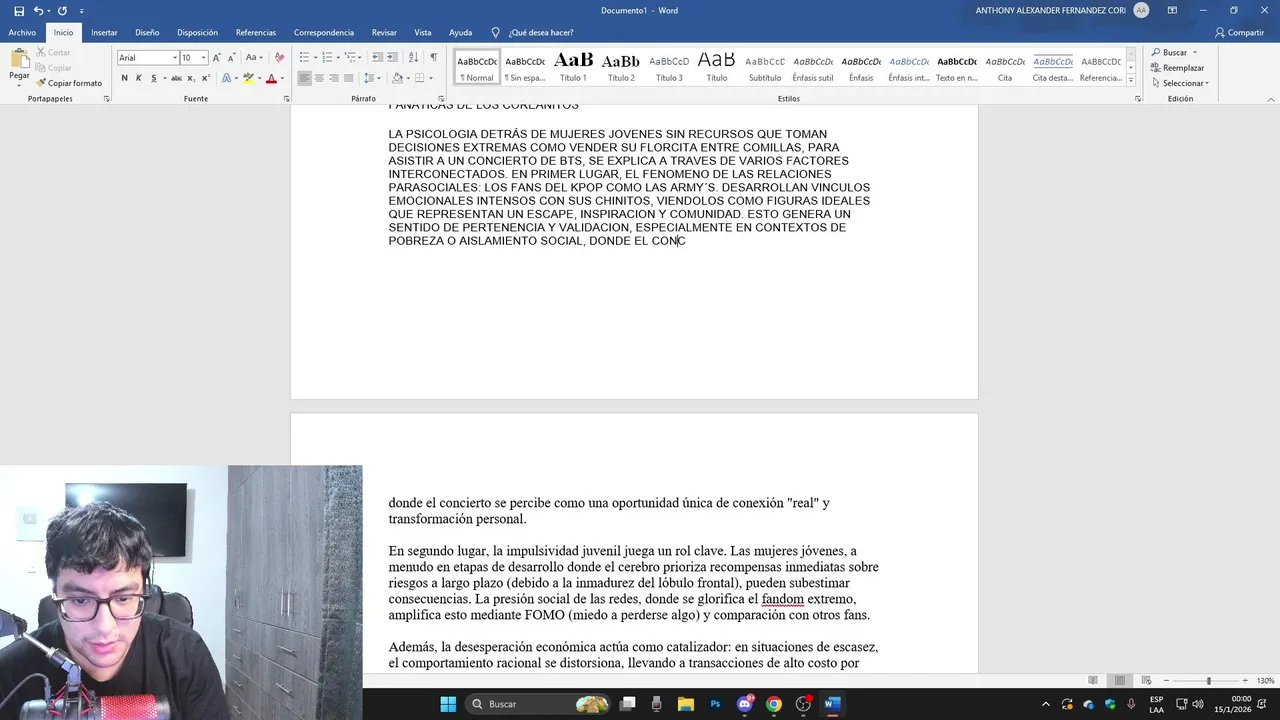Toggle center text alignment

coord(319,78)
